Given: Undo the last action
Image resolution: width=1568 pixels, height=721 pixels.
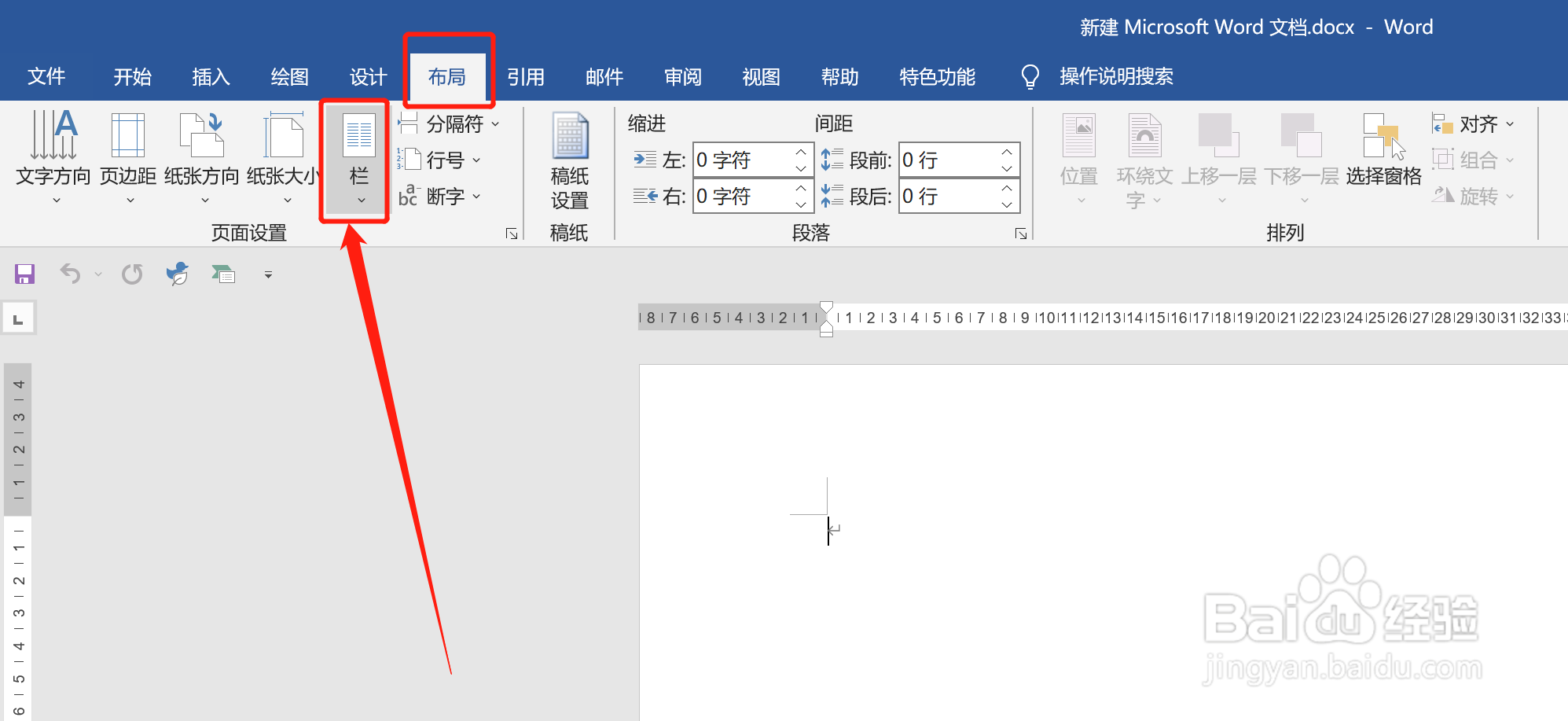Looking at the screenshot, I should 70,274.
